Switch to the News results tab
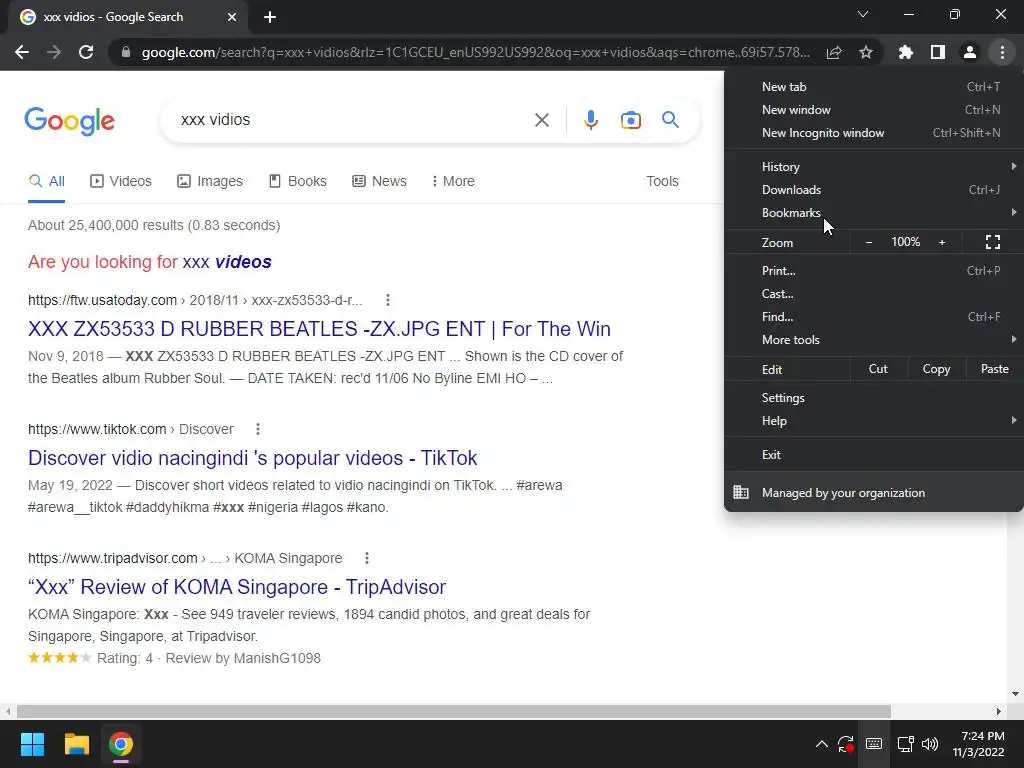This screenshot has height=768, width=1024. pos(379,181)
